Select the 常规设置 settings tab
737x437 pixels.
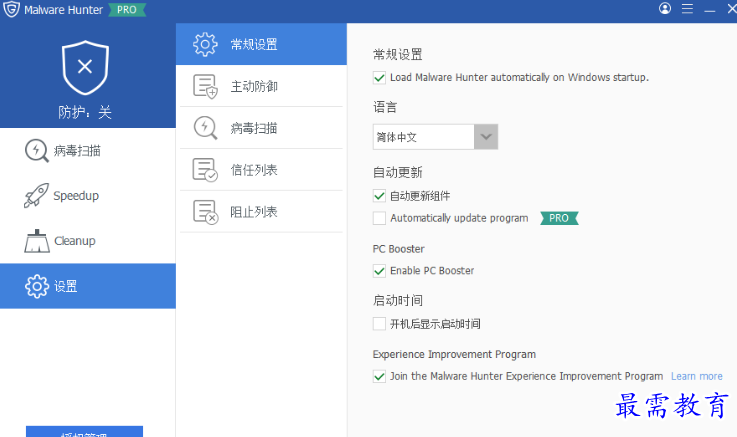[261, 44]
